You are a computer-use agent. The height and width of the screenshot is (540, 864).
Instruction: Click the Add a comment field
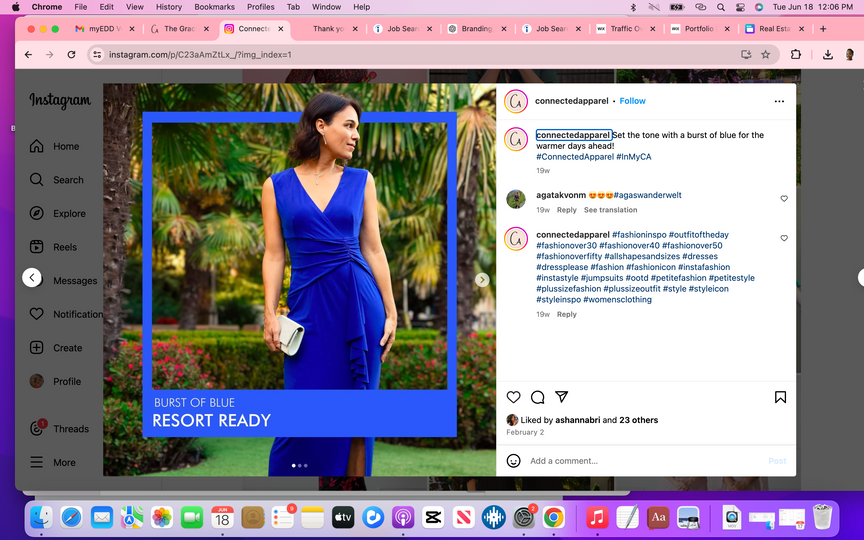point(640,461)
